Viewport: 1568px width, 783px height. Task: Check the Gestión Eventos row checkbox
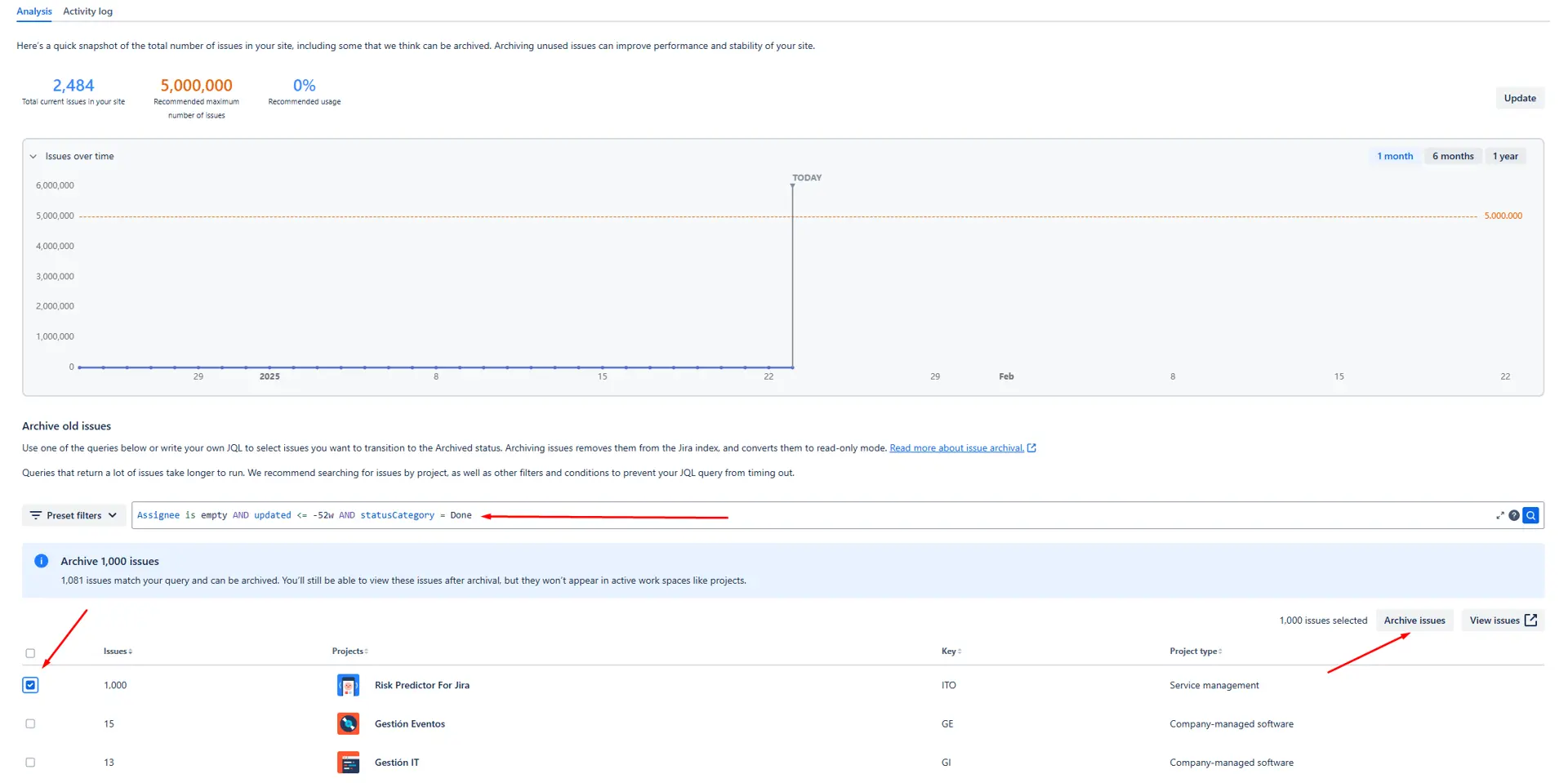point(30,723)
